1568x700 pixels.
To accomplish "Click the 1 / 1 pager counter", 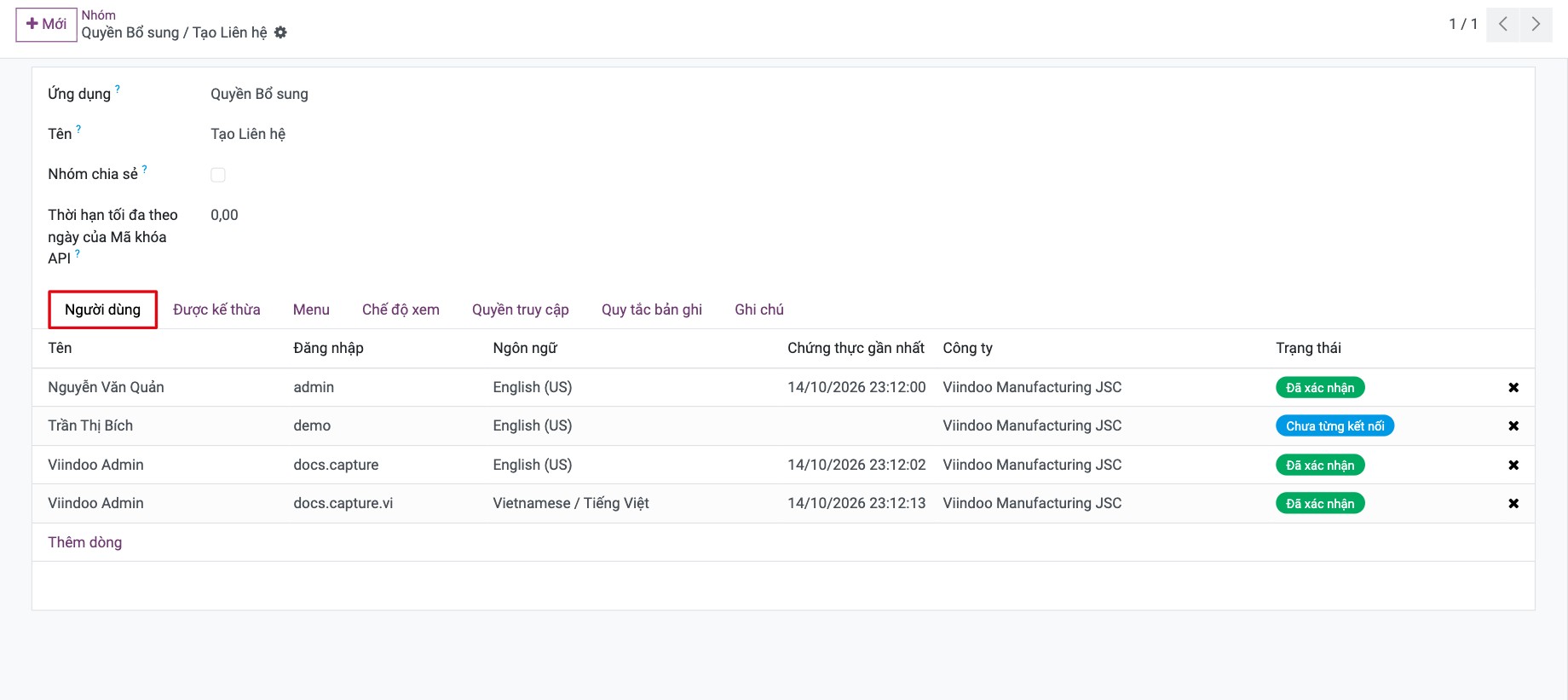I will click(x=1463, y=24).
